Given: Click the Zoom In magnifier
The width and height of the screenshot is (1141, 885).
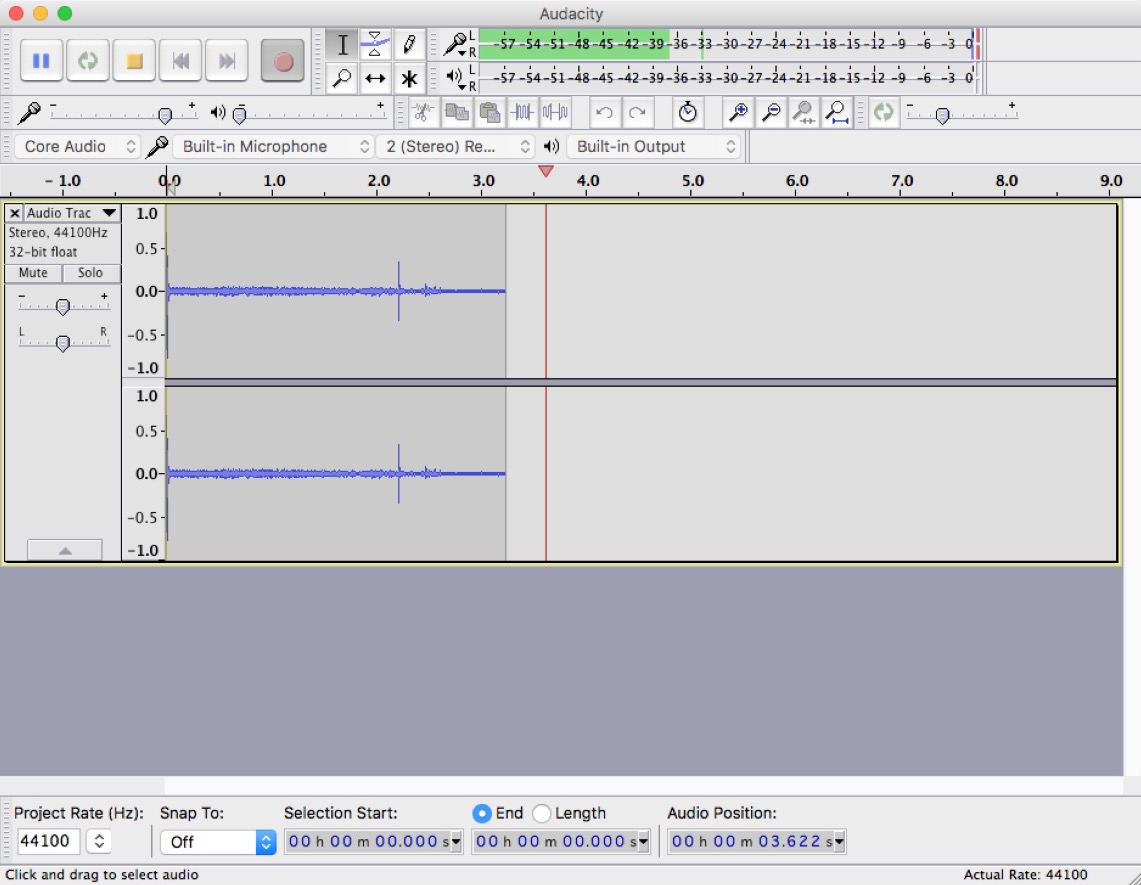Looking at the screenshot, I should [x=738, y=113].
